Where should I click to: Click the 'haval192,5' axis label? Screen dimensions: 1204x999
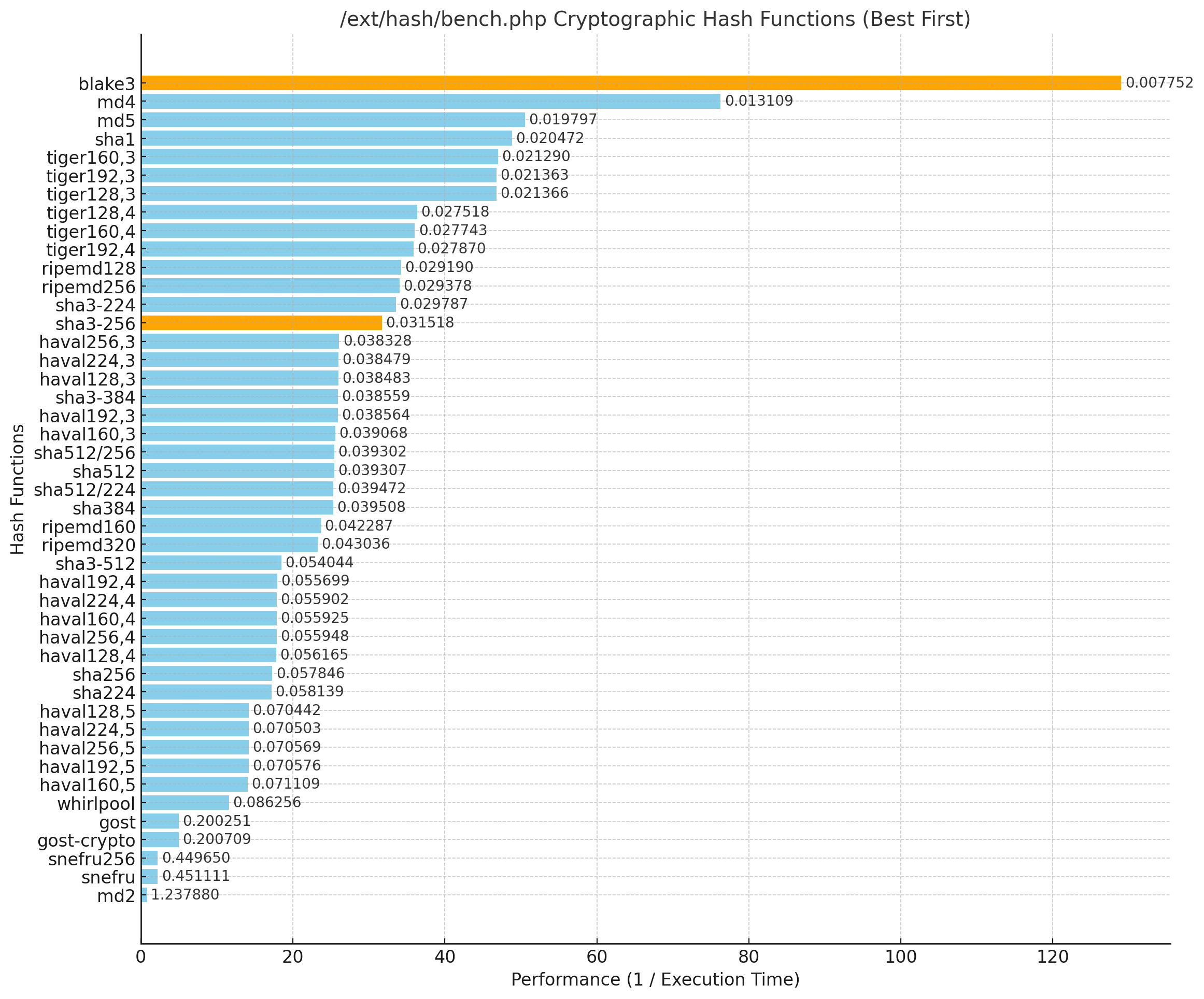(87, 767)
